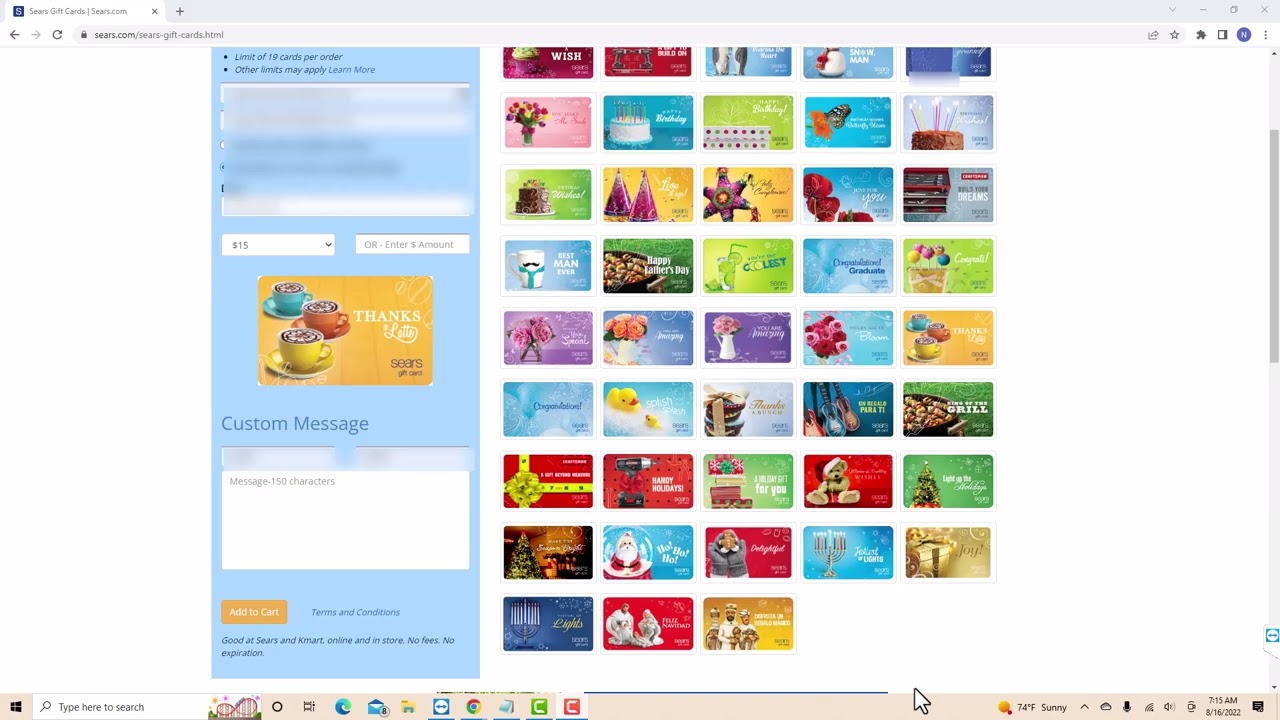Screen dimensions: 1280x720
Task: Open the $15 amount dropdown
Action: tap(278, 245)
